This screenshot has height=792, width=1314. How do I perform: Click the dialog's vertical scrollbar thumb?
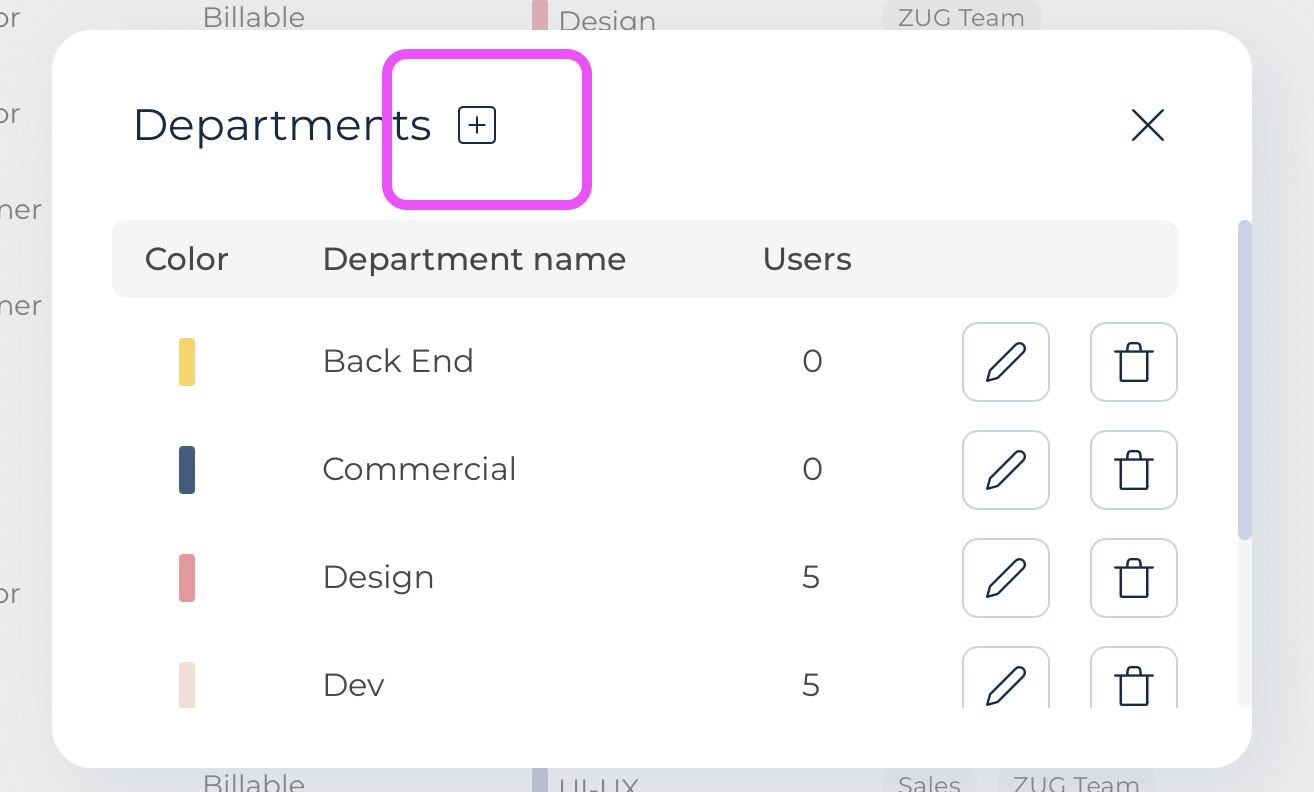1244,380
